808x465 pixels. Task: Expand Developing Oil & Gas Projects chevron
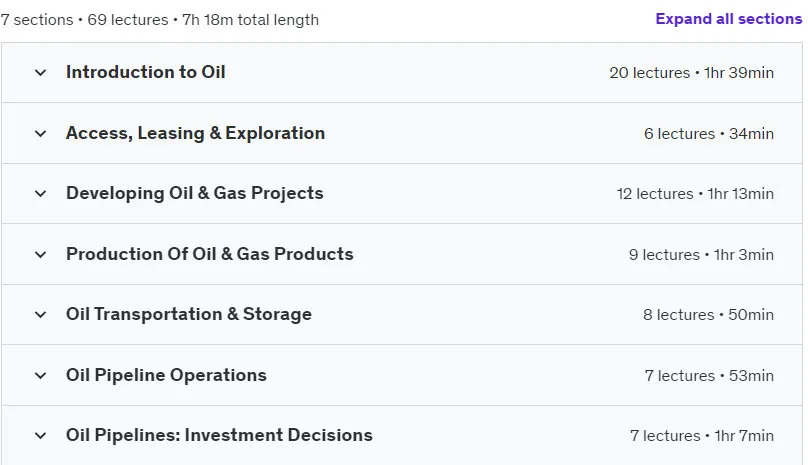40,194
